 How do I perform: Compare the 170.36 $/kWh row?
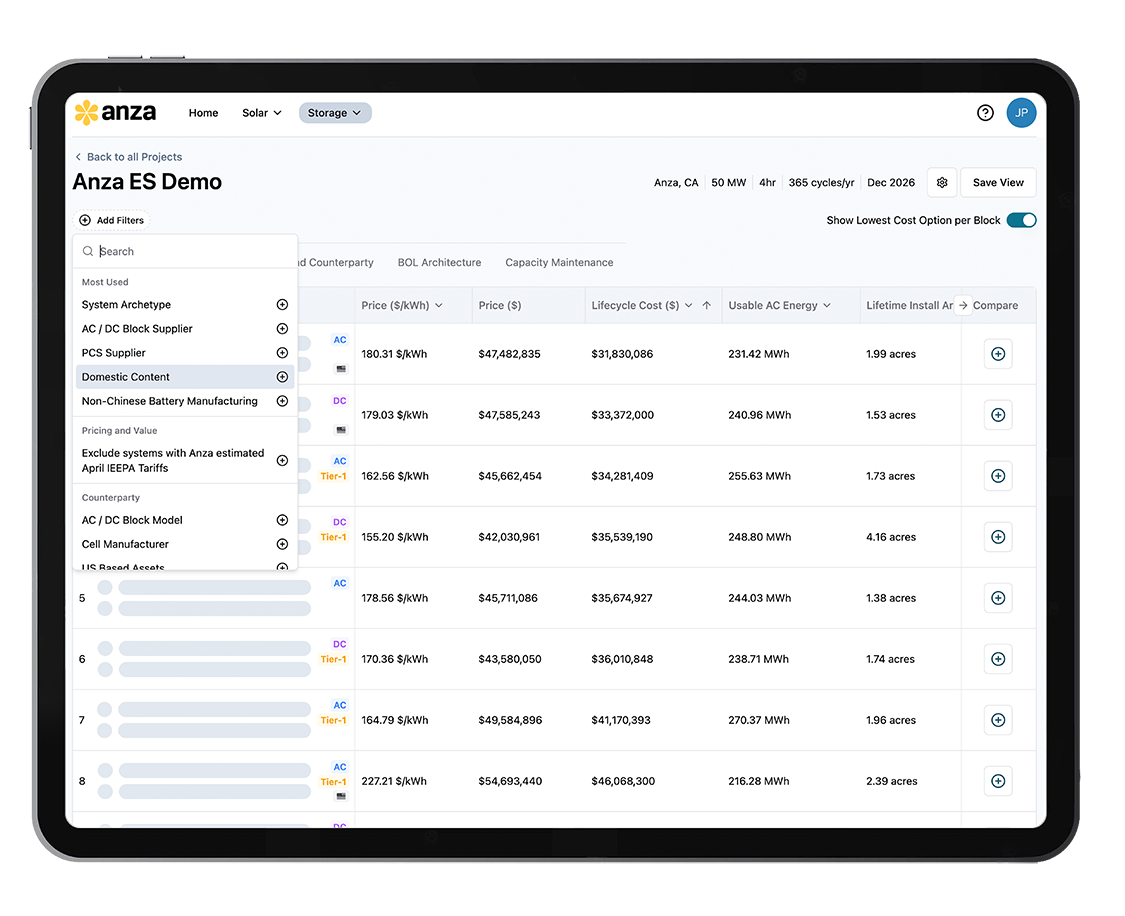point(998,658)
